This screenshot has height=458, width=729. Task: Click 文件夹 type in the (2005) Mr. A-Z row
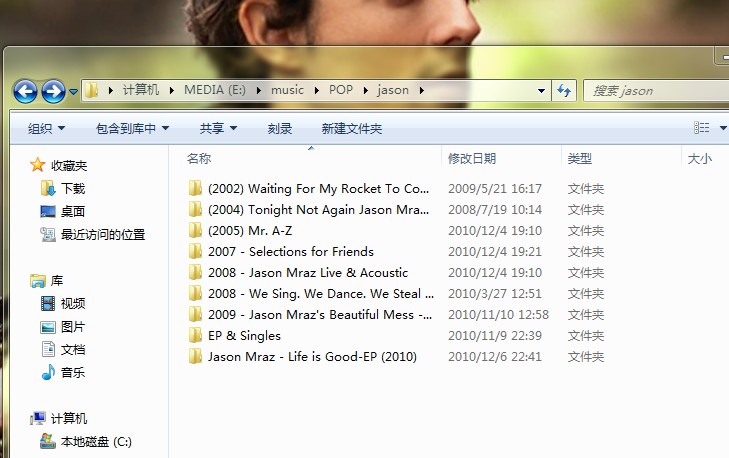pyautogui.click(x=586, y=231)
